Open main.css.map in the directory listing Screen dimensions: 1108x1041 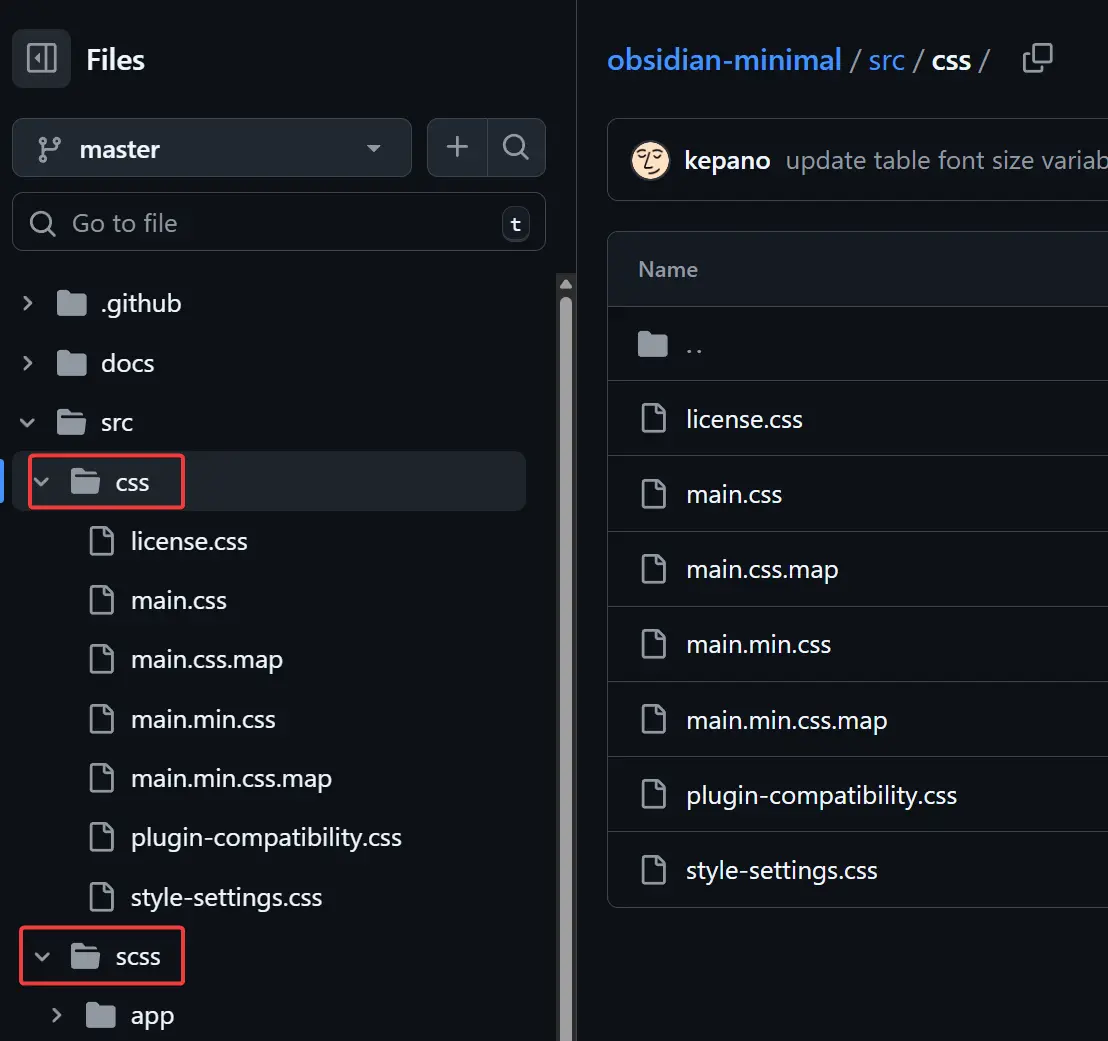[x=762, y=570]
